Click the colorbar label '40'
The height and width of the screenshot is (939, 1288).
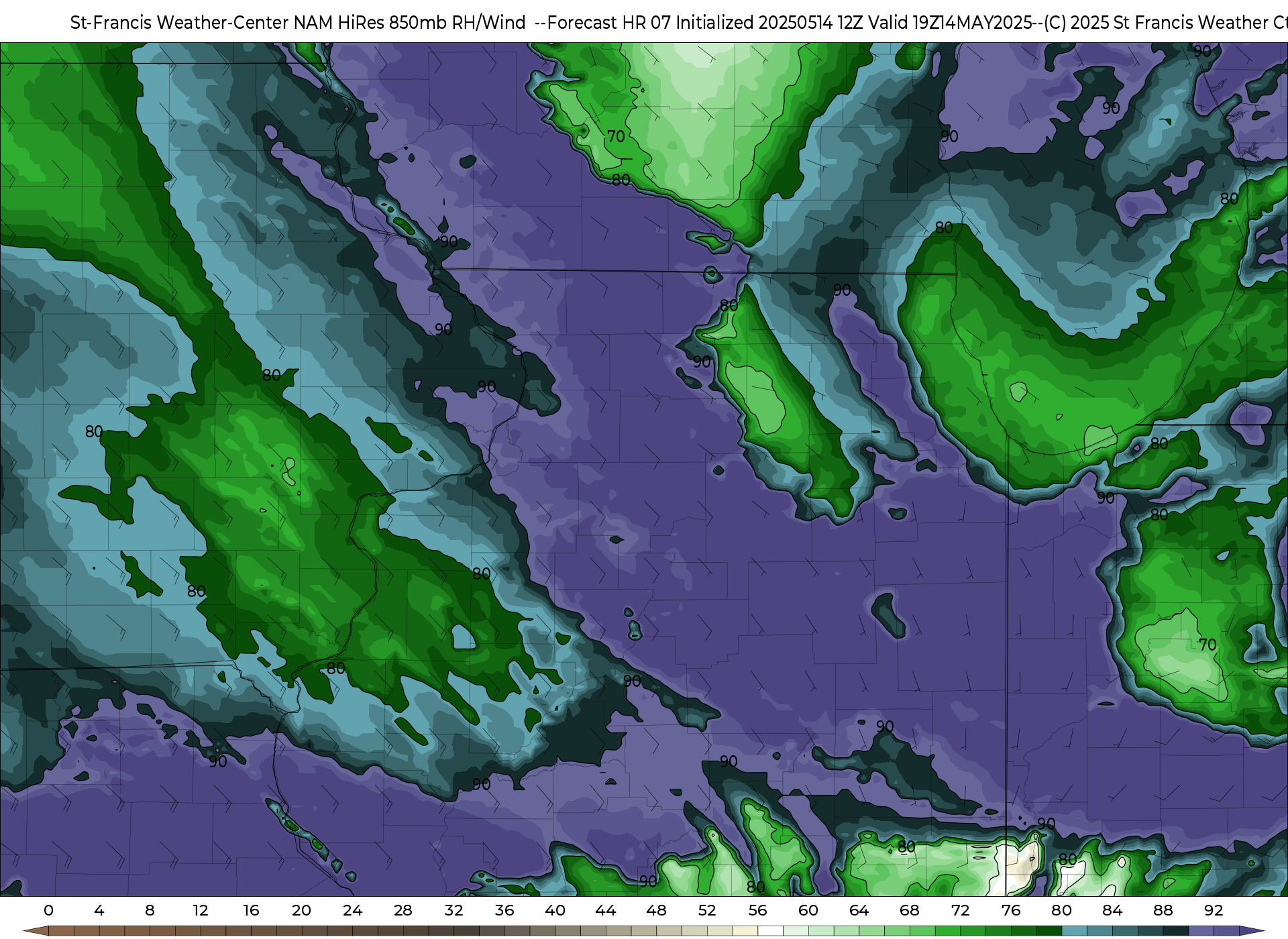(555, 910)
